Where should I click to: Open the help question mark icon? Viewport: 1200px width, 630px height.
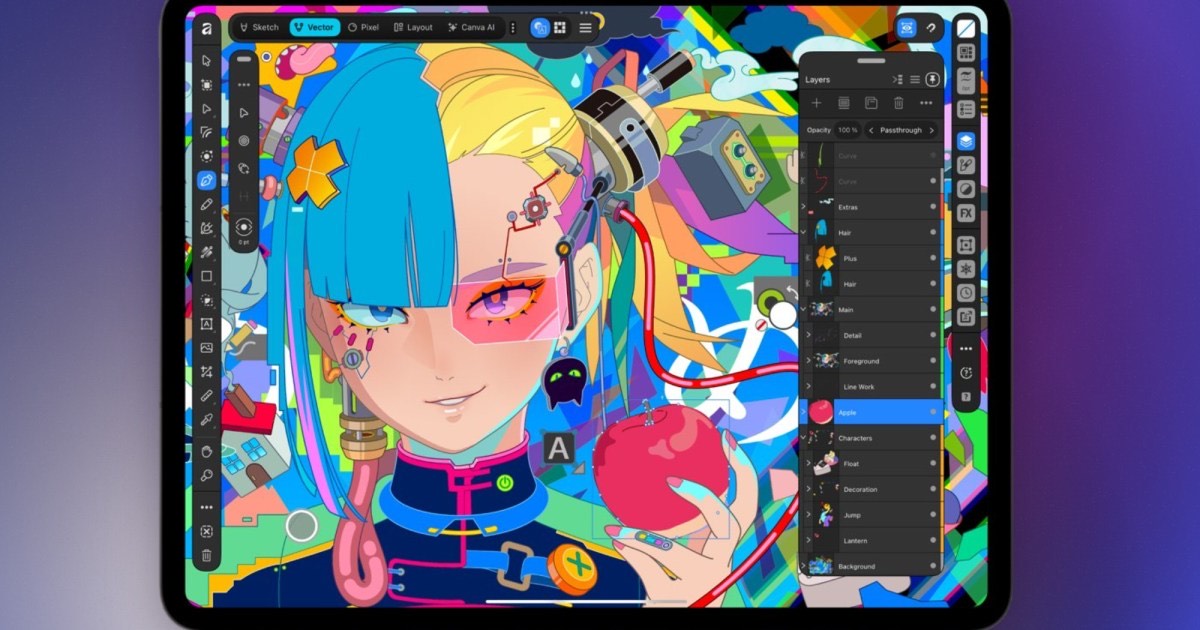tap(966, 397)
